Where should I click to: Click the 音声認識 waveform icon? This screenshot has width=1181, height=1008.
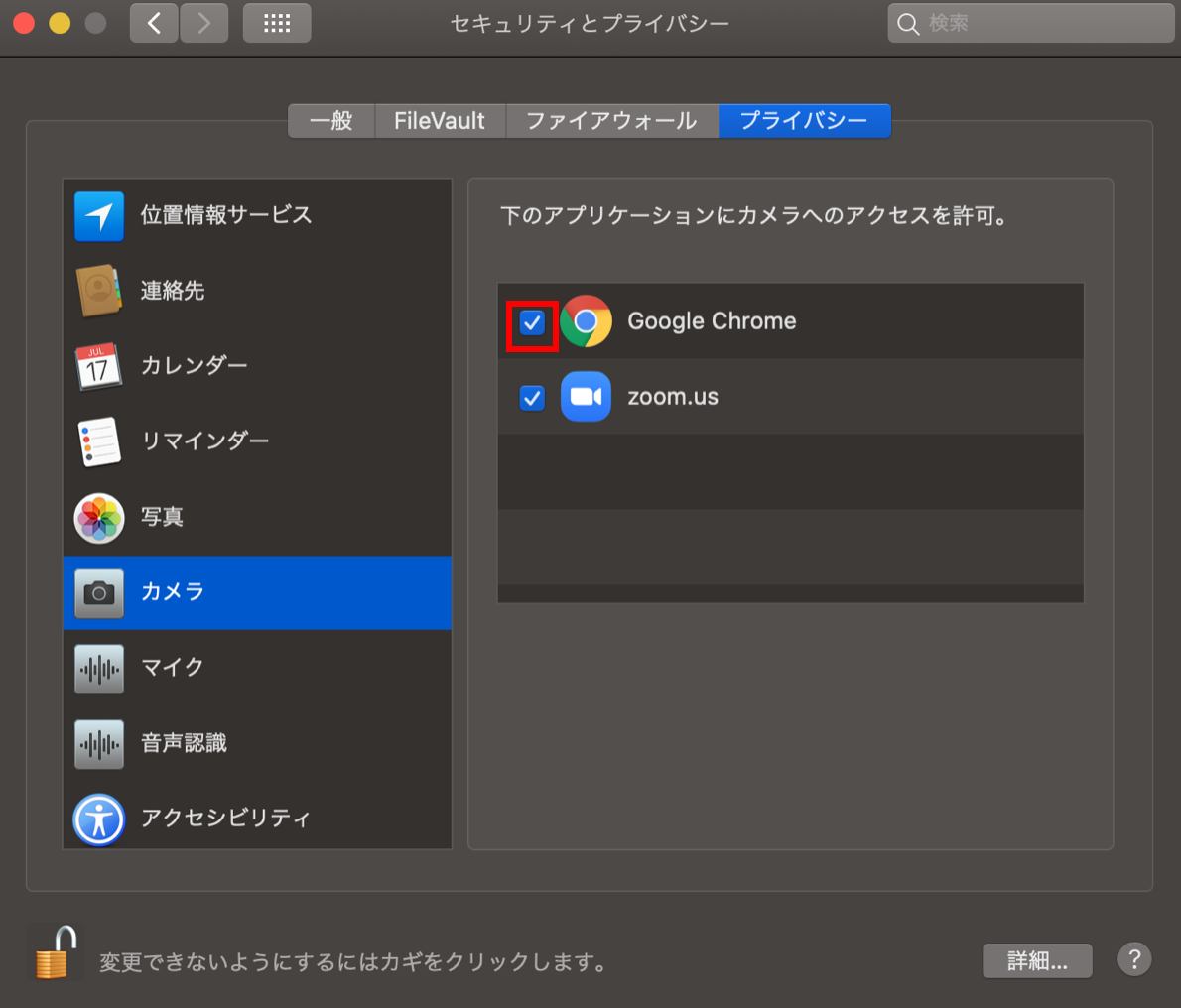coord(99,744)
